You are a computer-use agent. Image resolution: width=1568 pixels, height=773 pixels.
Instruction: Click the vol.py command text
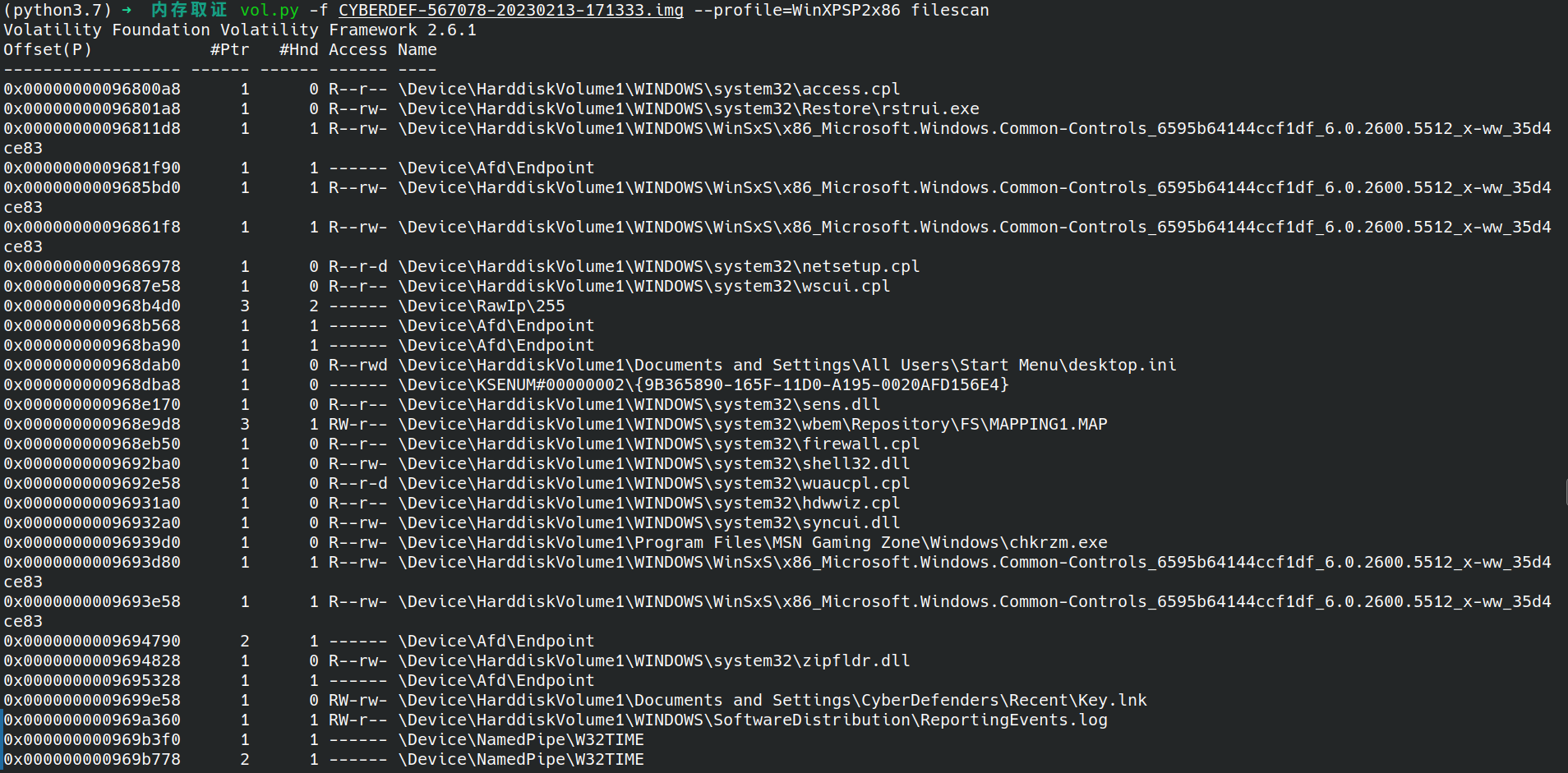coord(269,11)
